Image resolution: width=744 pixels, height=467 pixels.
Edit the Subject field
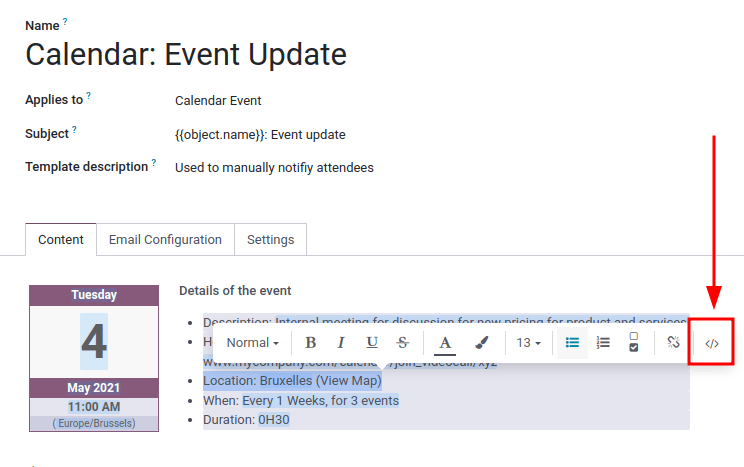click(x=260, y=134)
